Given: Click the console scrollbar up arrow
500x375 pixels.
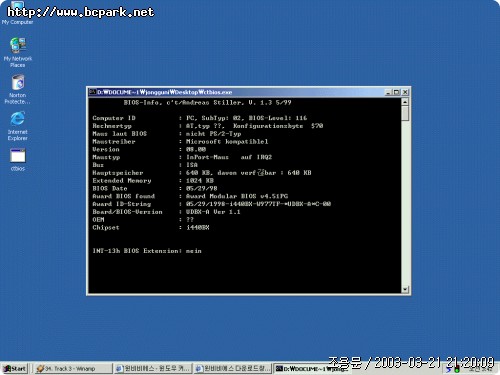Looking at the screenshot, I should click(x=405, y=102).
